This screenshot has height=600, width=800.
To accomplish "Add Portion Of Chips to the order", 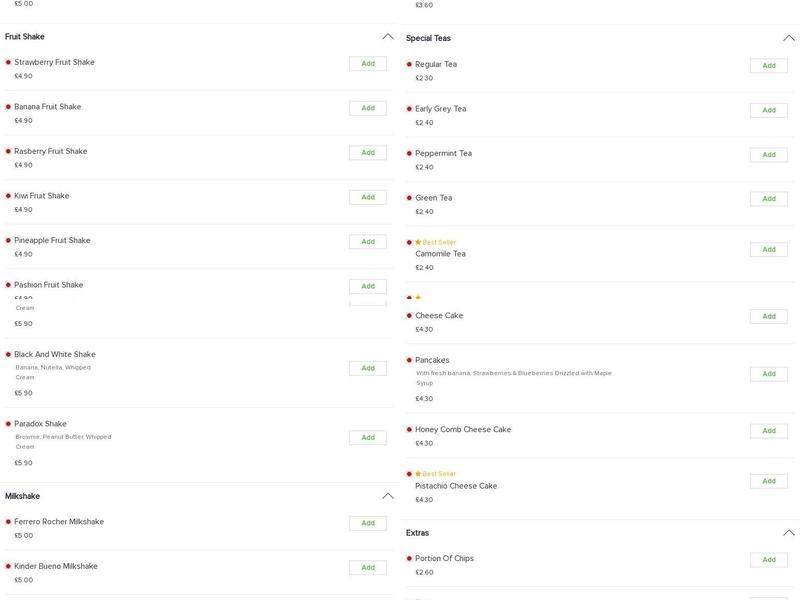I will 769,560.
